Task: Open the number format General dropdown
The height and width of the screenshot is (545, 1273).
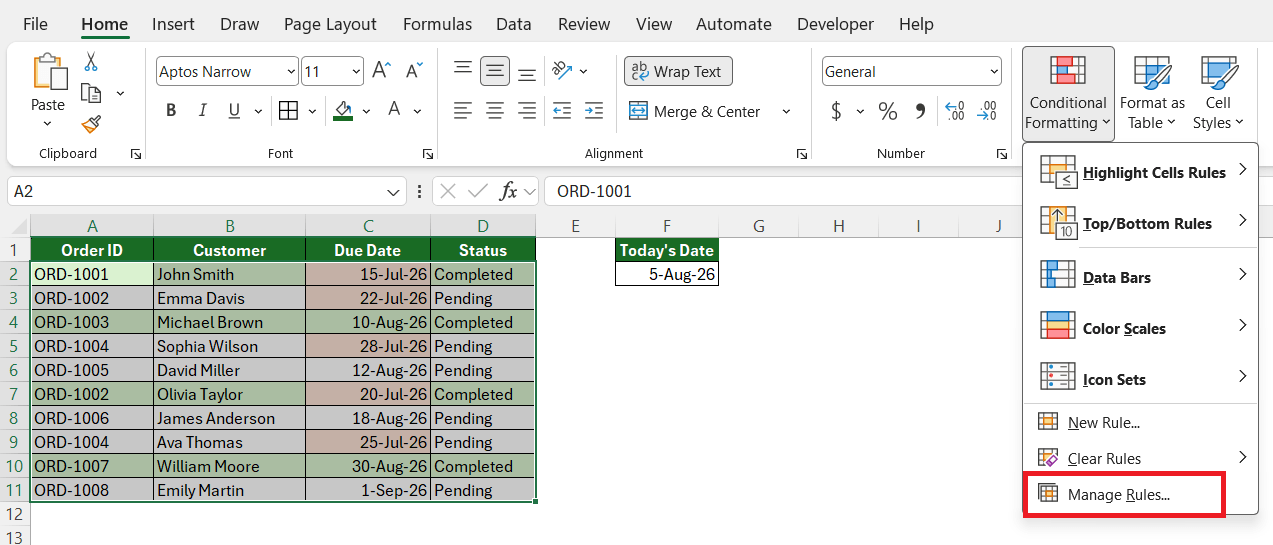Action: pyautogui.click(x=994, y=71)
